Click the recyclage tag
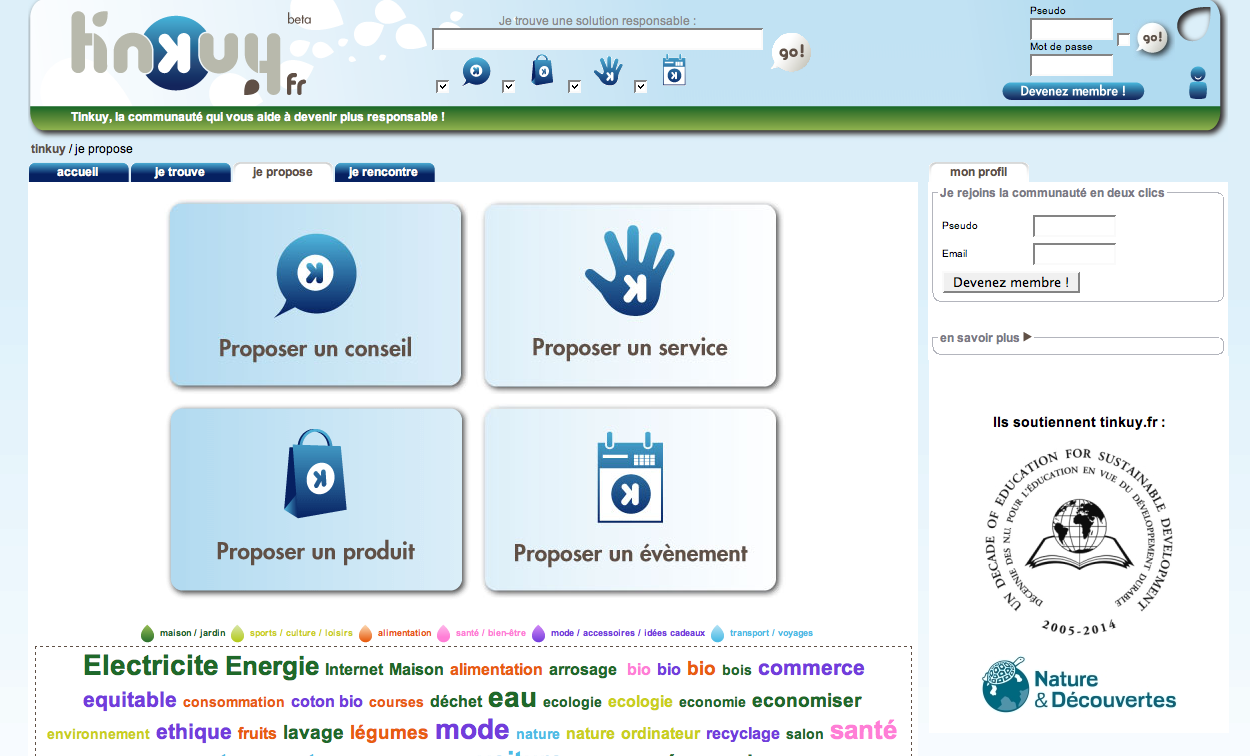 coord(742,734)
